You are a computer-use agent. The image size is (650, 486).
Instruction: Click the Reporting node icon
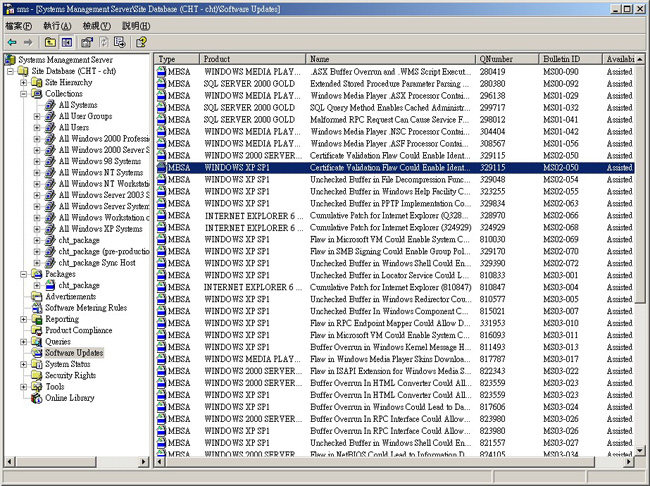[36, 319]
